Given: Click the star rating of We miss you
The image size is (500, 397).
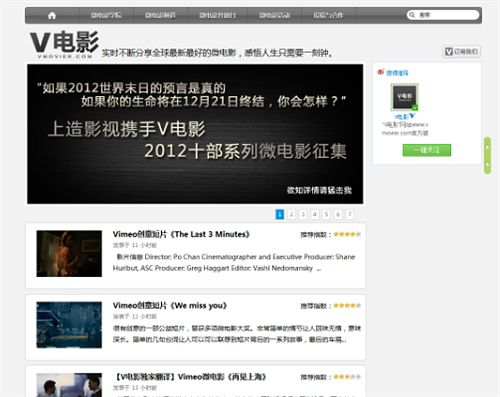Looking at the screenshot, I should [347, 306].
